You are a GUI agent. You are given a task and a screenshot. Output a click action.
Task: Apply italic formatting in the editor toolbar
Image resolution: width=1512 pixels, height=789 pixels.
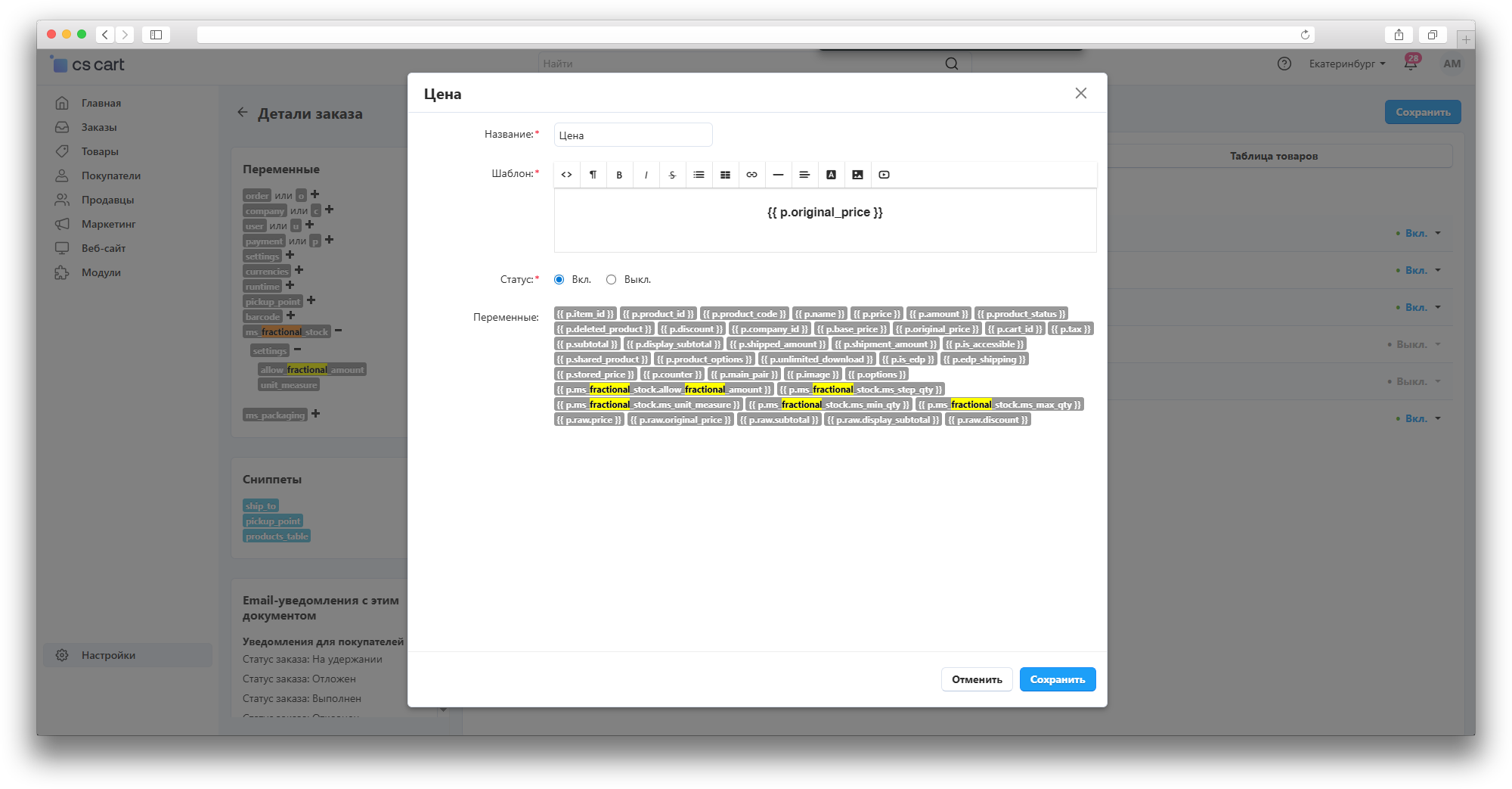(646, 175)
